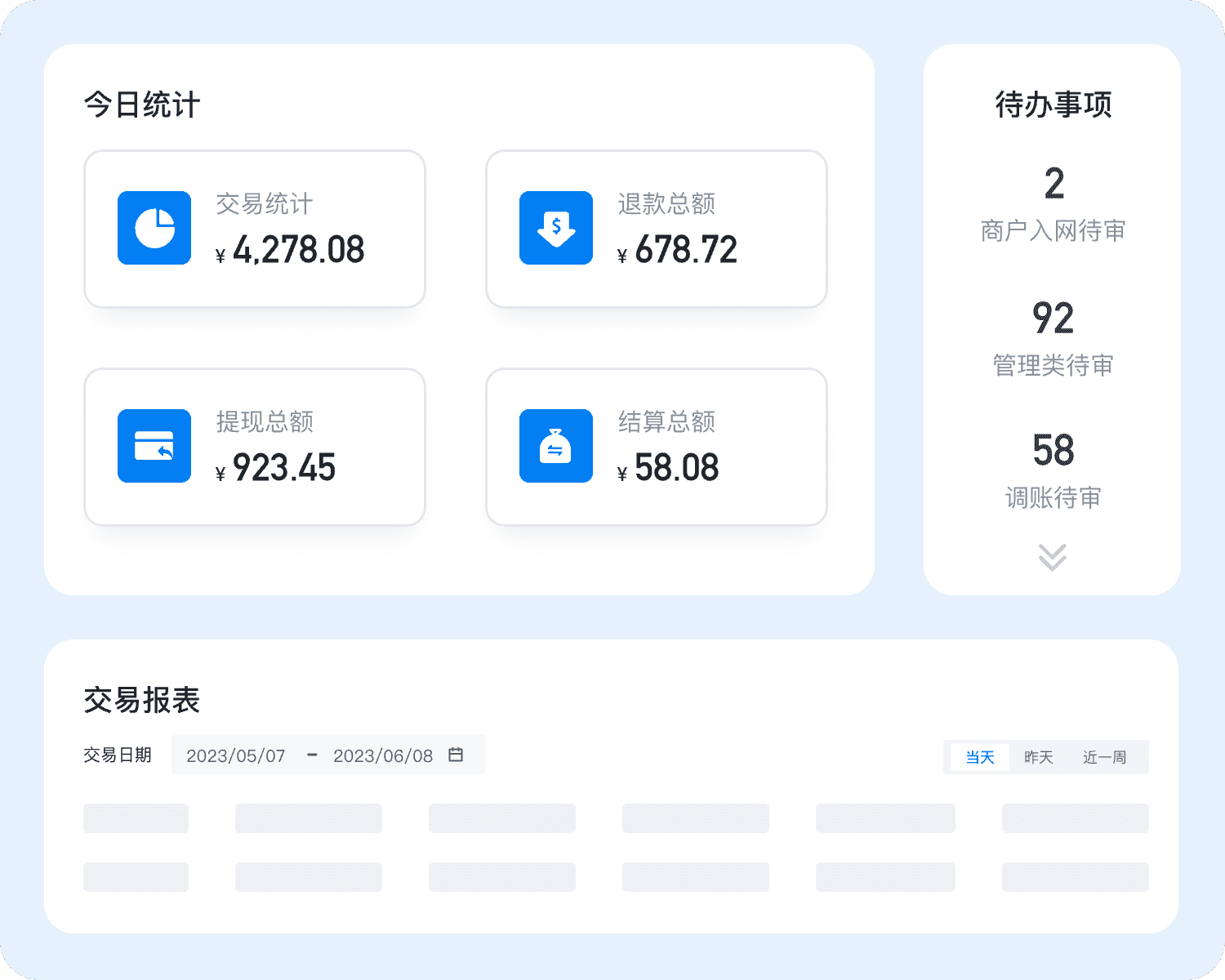Click the pie chart icon for 交易统计
Image resolution: width=1225 pixels, height=980 pixels.
154,228
